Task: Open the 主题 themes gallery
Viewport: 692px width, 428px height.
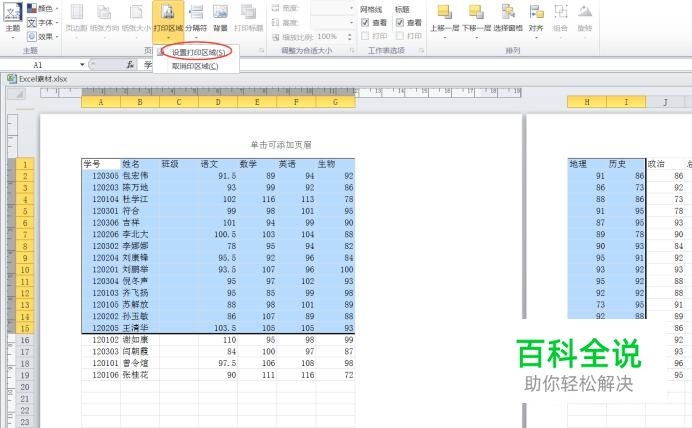Action: 12,18
